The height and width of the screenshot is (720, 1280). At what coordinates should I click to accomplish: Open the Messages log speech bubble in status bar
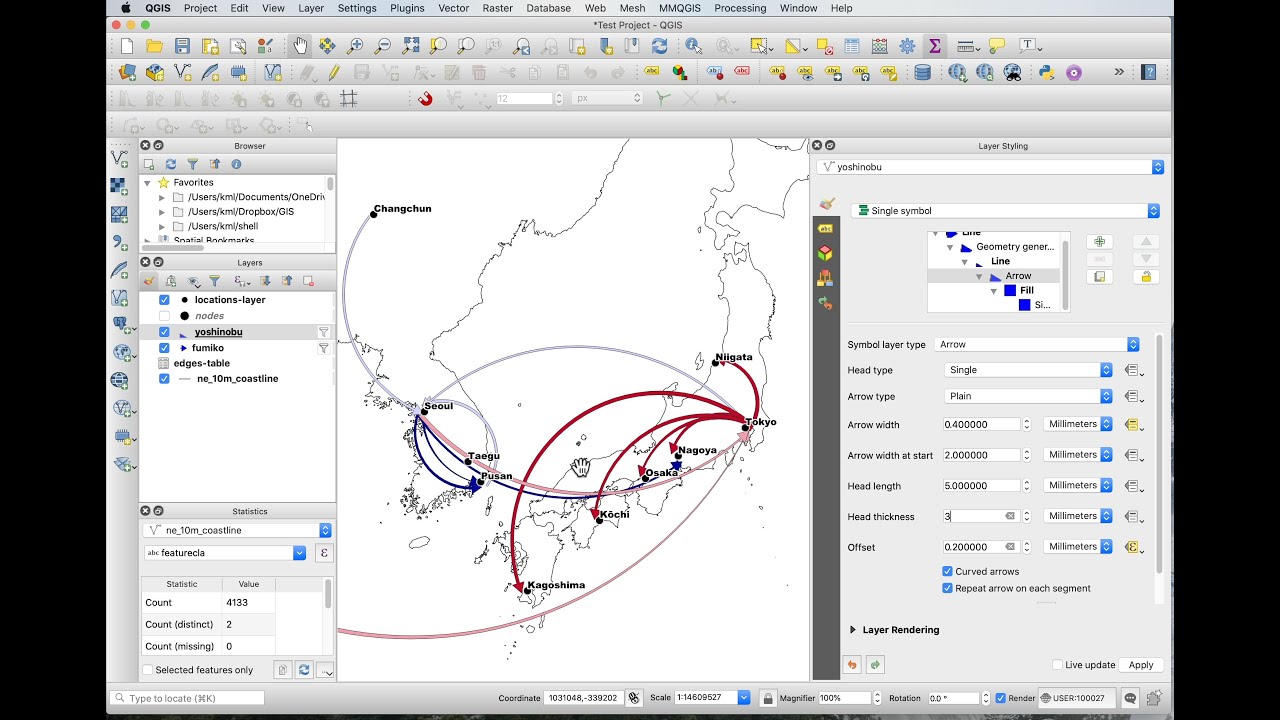pos(1130,698)
